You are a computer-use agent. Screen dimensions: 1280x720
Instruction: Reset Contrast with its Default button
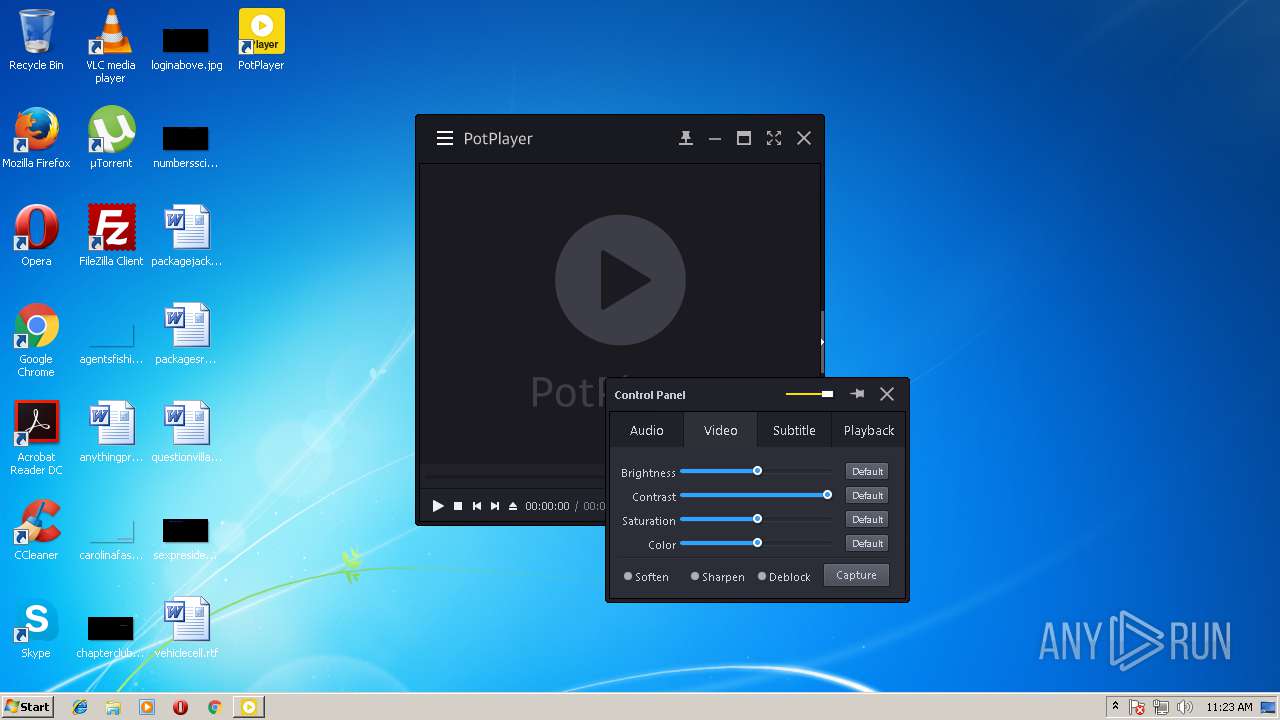(x=867, y=495)
